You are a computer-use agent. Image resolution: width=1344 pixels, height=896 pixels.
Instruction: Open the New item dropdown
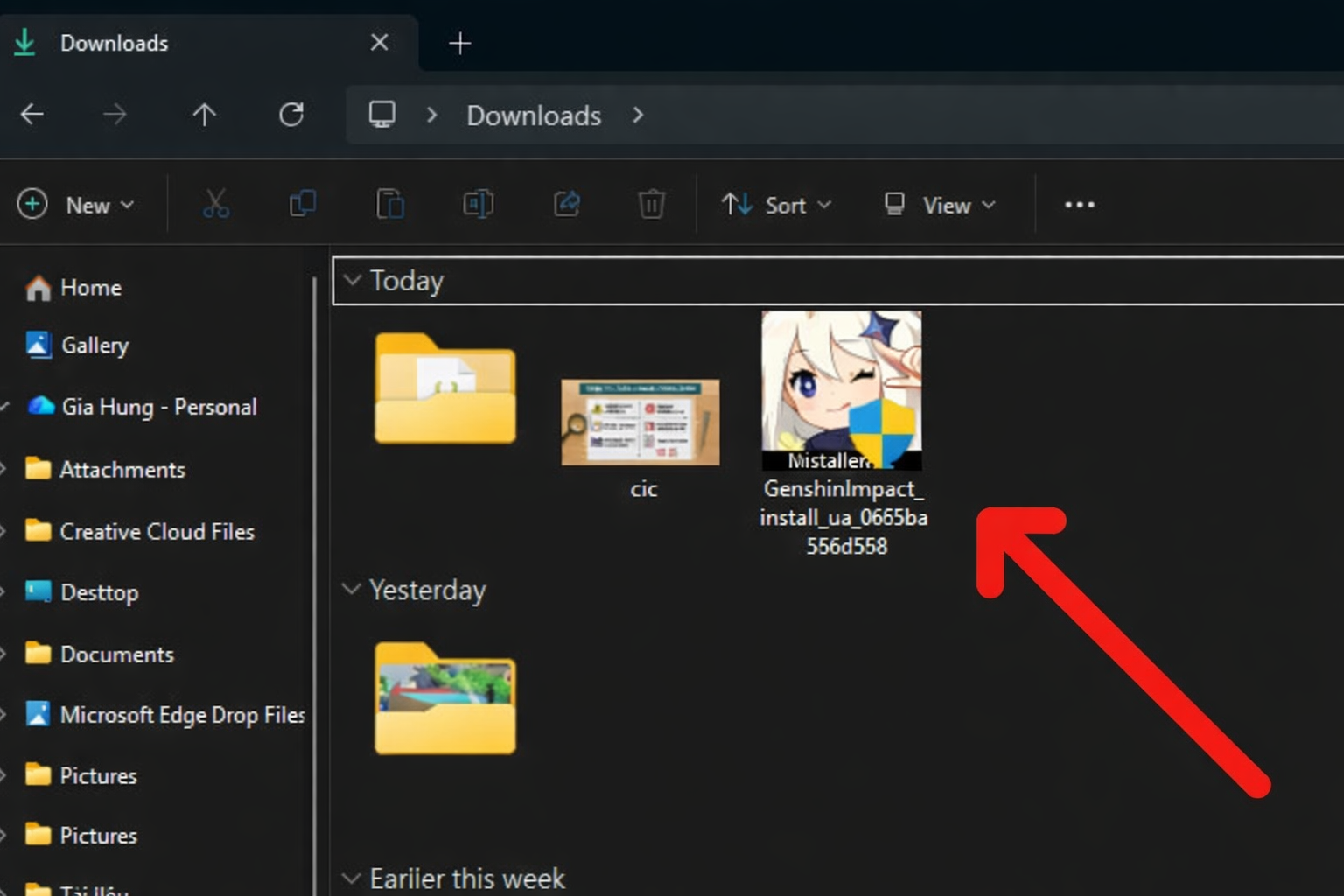(76, 205)
